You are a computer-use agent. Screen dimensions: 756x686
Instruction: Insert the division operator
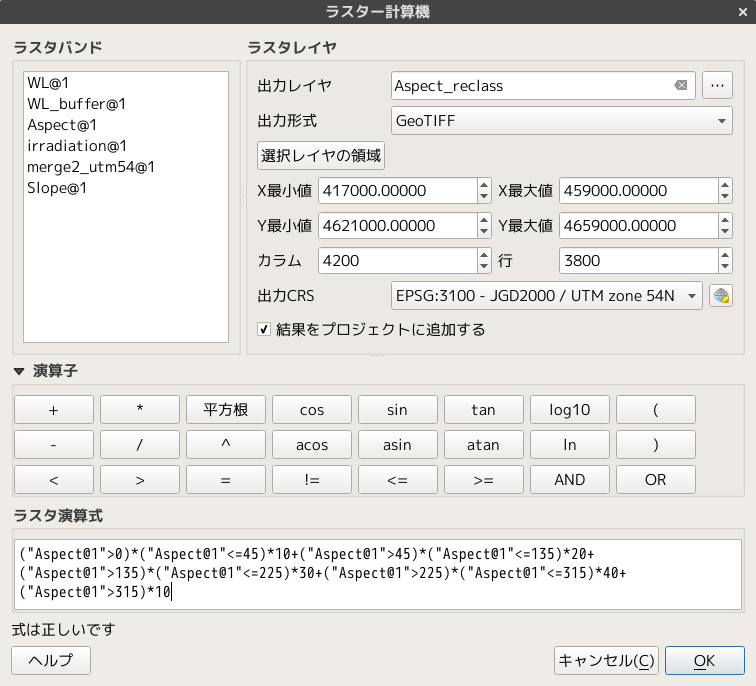140,444
